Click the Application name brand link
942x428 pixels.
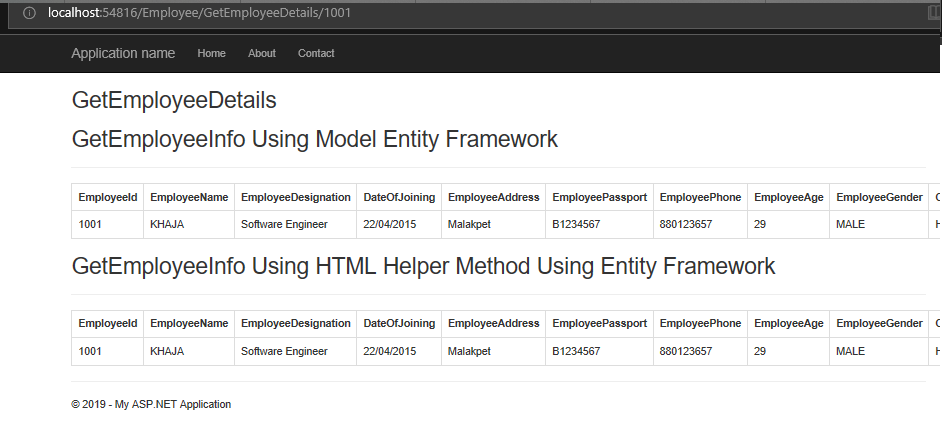coord(123,54)
